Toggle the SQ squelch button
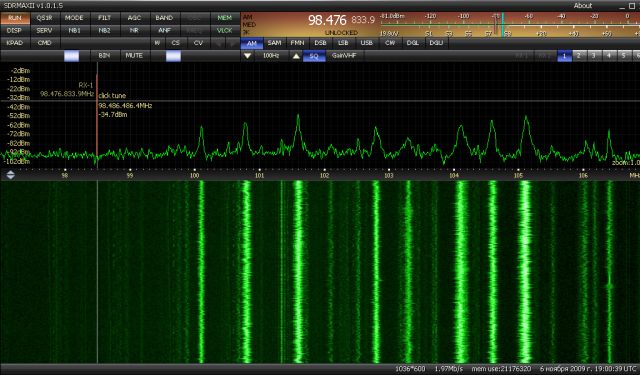The image size is (640, 375). click(x=314, y=55)
